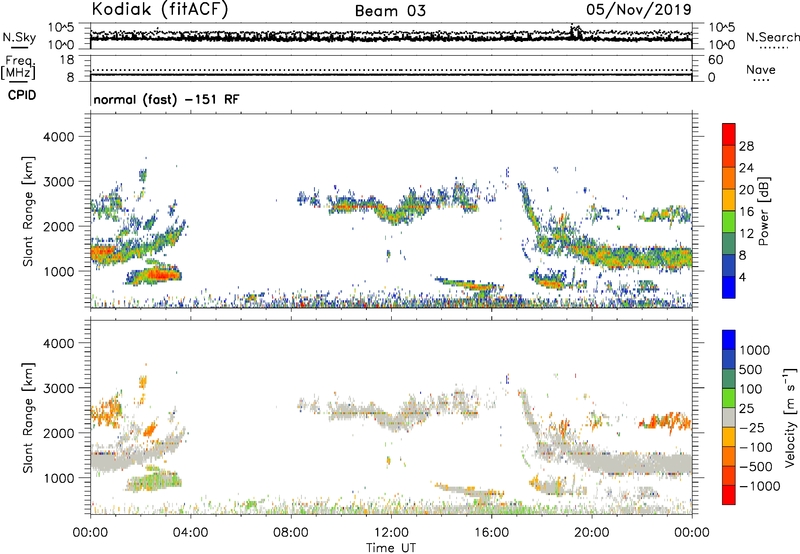The width and height of the screenshot is (800, 554).
Task: Click the '3000' tick in the power panel
Action: click(x=58, y=182)
